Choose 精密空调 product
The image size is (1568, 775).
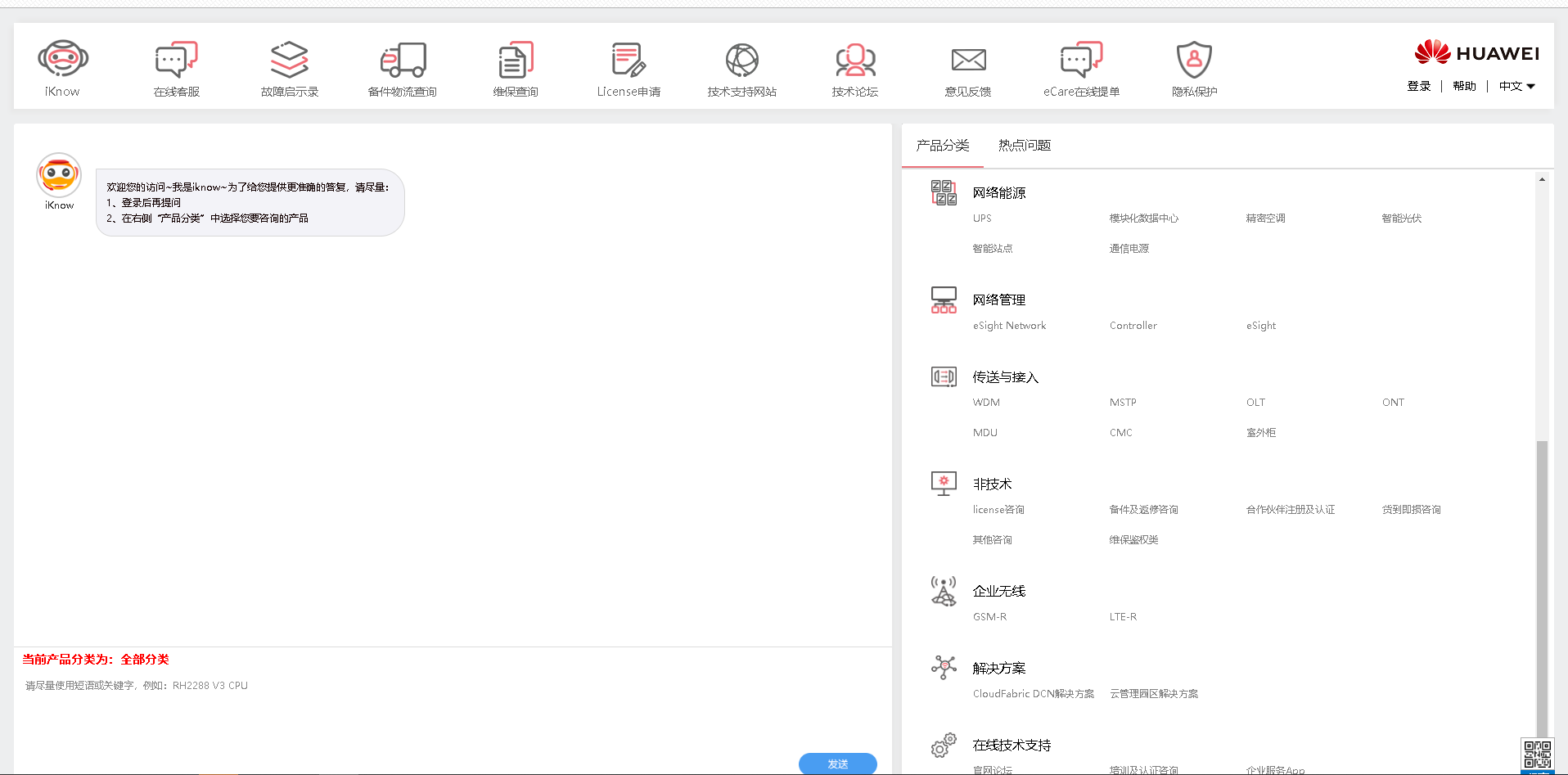(1265, 219)
